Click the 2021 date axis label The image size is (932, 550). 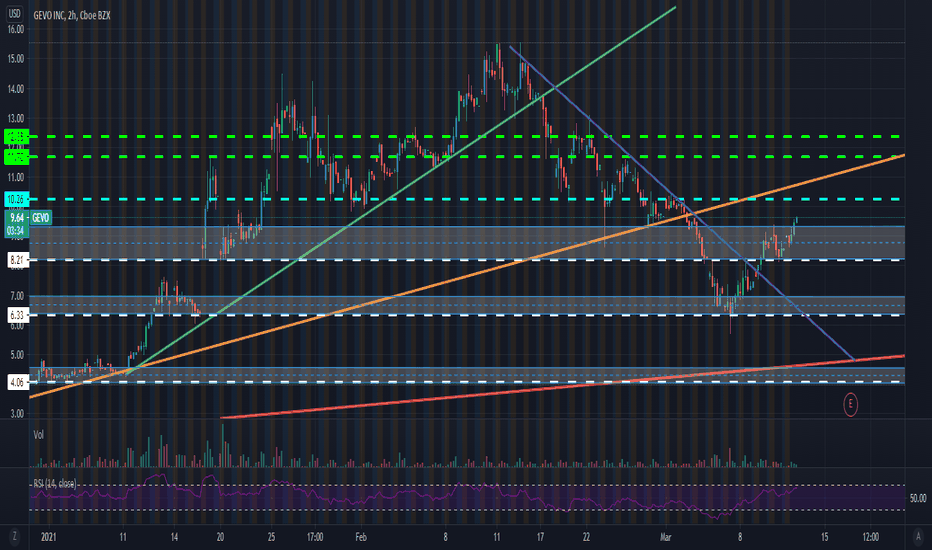[x=48, y=538]
